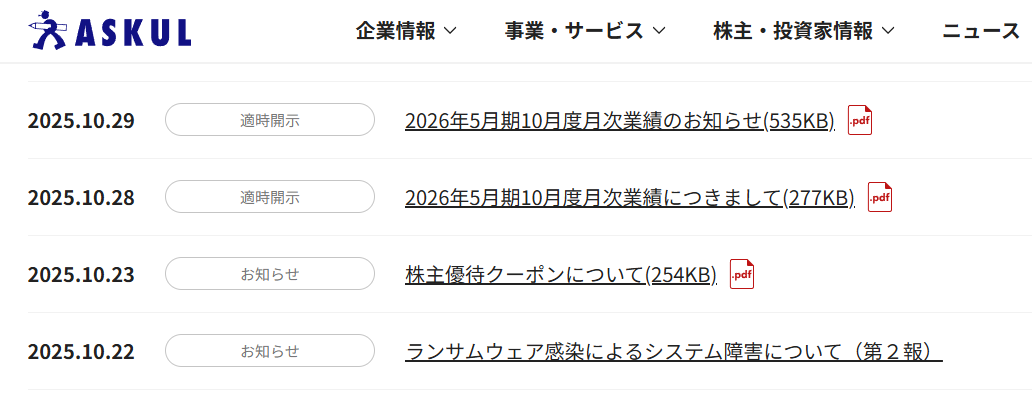Open 2026年5月期10月度月次業績のお知らせ link
The width and height of the screenshot is (1032, 401).
(619, 121)
